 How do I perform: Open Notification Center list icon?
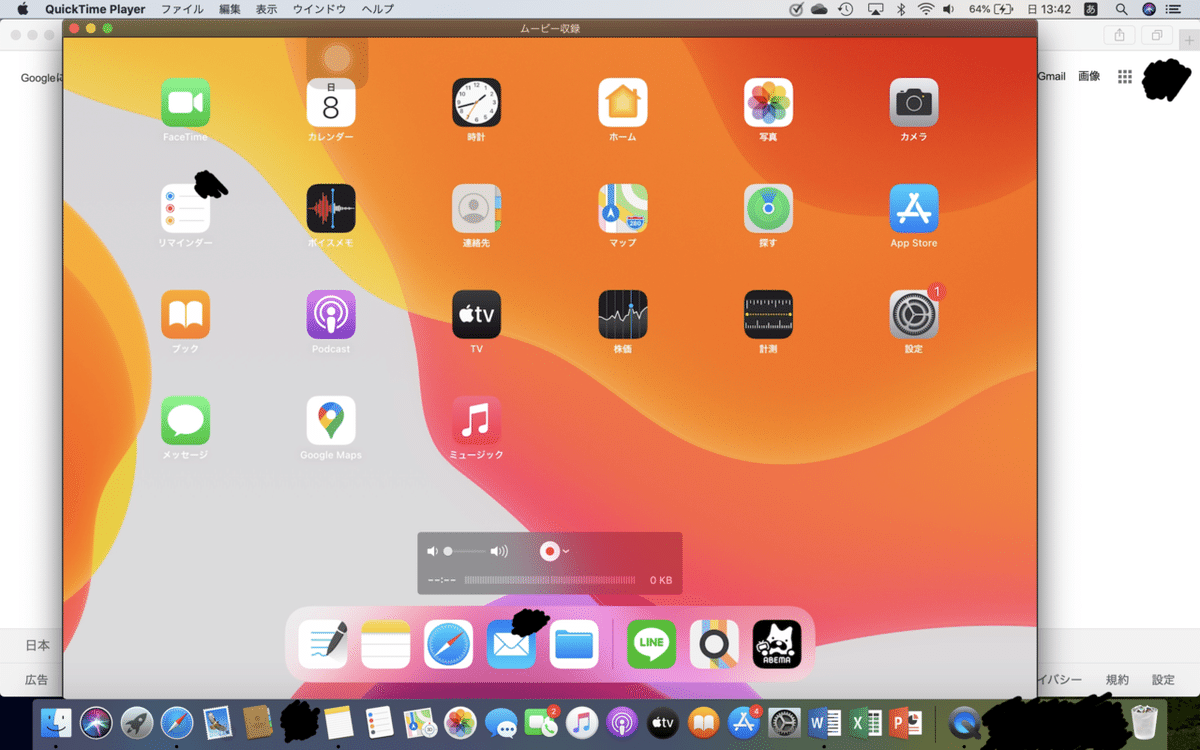pos(1173,9)
